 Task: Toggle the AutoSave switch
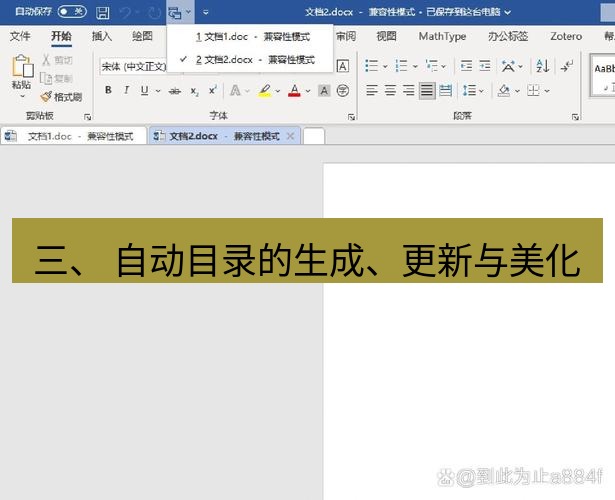72,12
